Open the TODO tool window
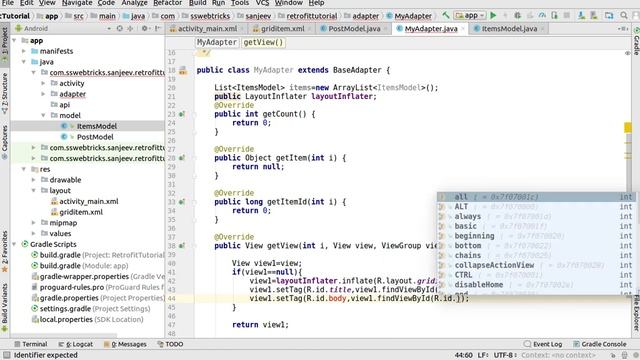Screen dimensions: 640x360 pos(170,344)
